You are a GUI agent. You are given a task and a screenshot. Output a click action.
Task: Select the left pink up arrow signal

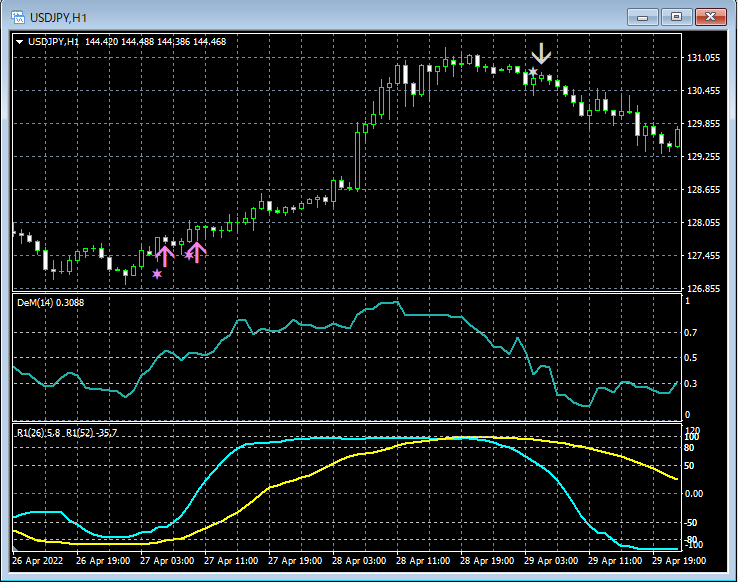click(166, 256)
